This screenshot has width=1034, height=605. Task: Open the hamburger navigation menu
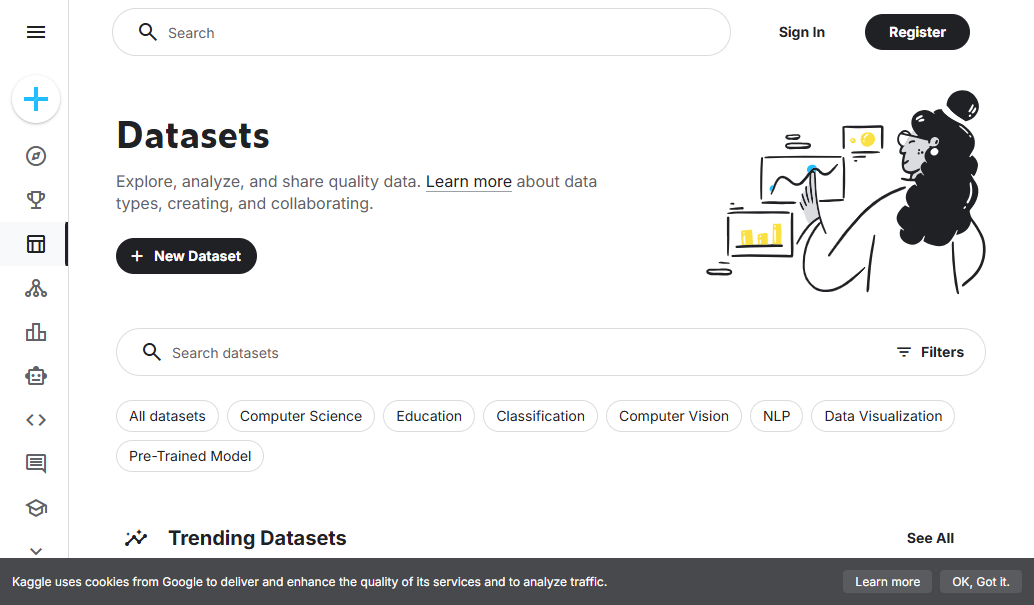pos(36,31)
